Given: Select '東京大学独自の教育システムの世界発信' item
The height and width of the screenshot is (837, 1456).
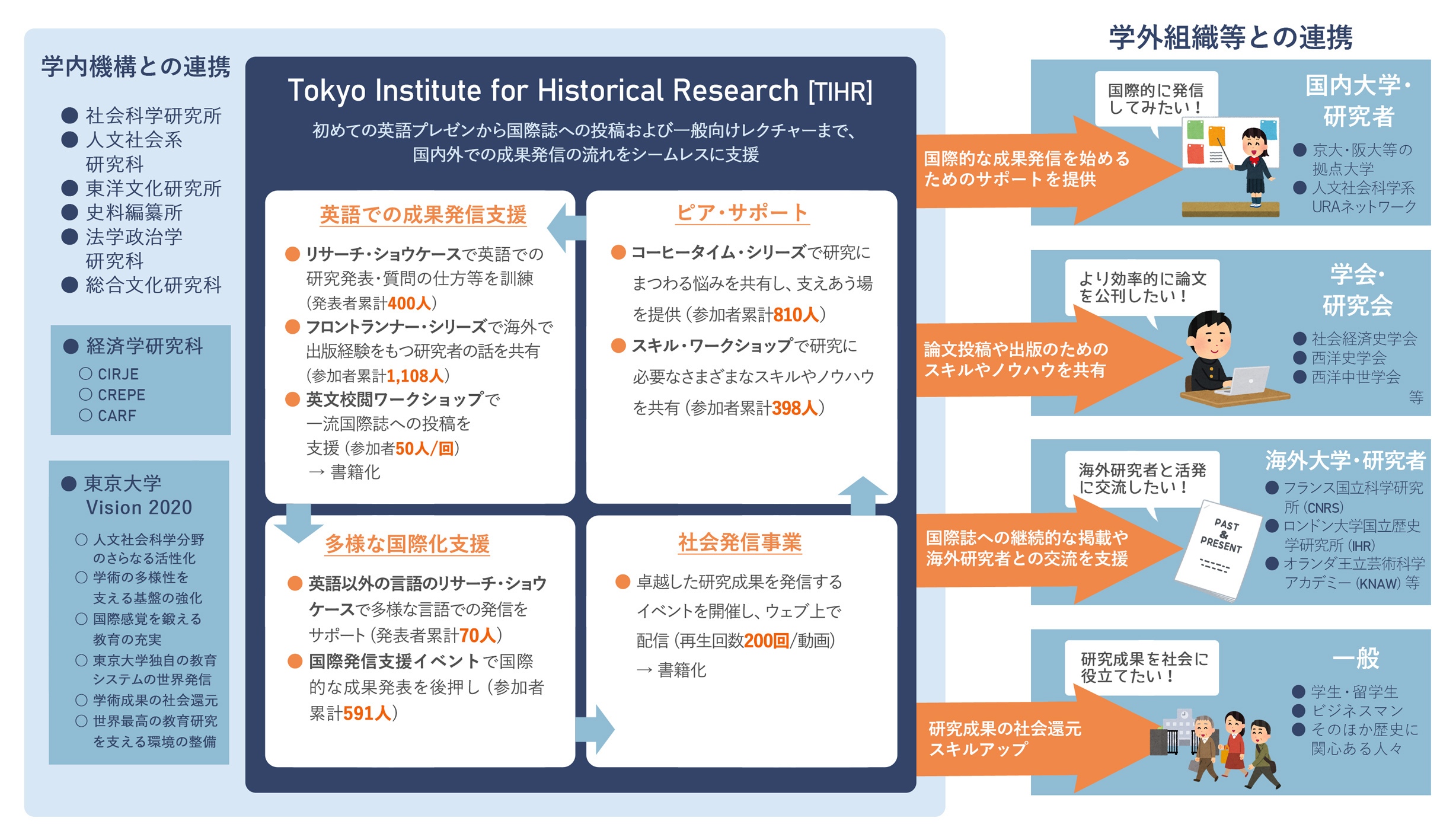Looking at the screenshot, I should (x=147, y=670).
